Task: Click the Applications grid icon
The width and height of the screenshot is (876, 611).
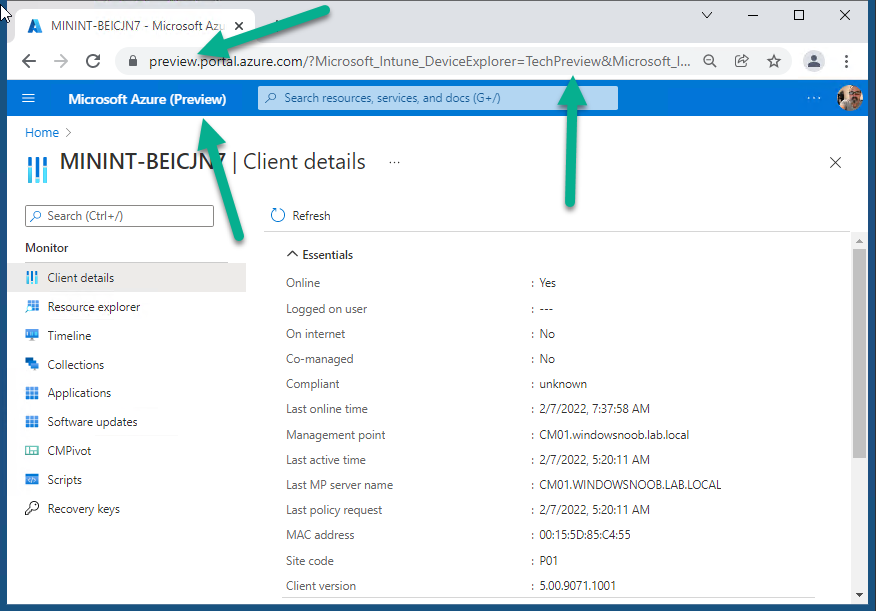Action: (32, 393)
